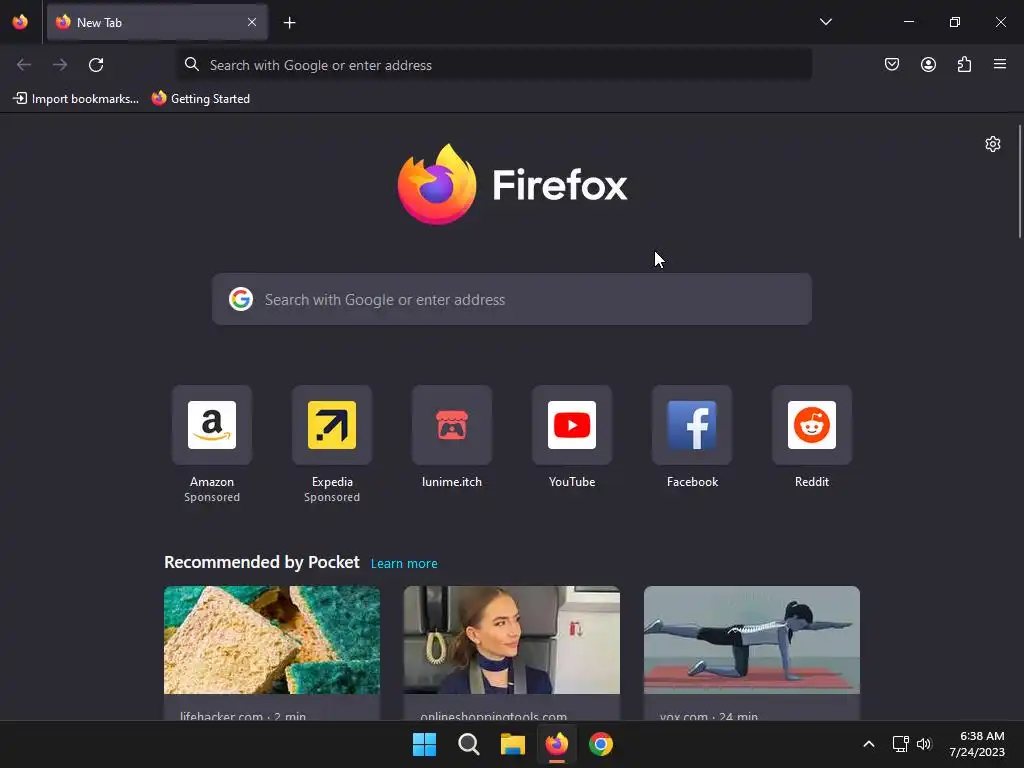The height and width of the screenshot is (768, 1024).
Task: Select the New Tab tab
Action: click(157, 22)
